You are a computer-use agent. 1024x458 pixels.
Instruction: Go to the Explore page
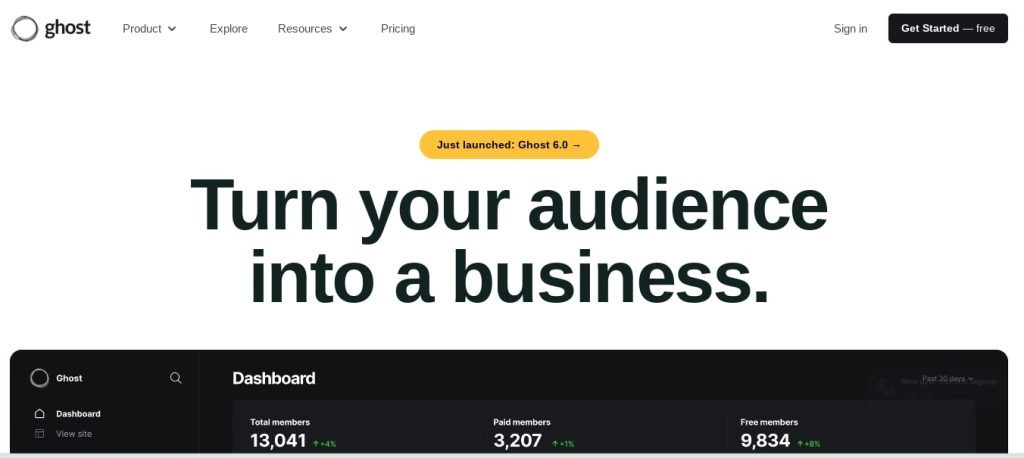tap(228, 29)
